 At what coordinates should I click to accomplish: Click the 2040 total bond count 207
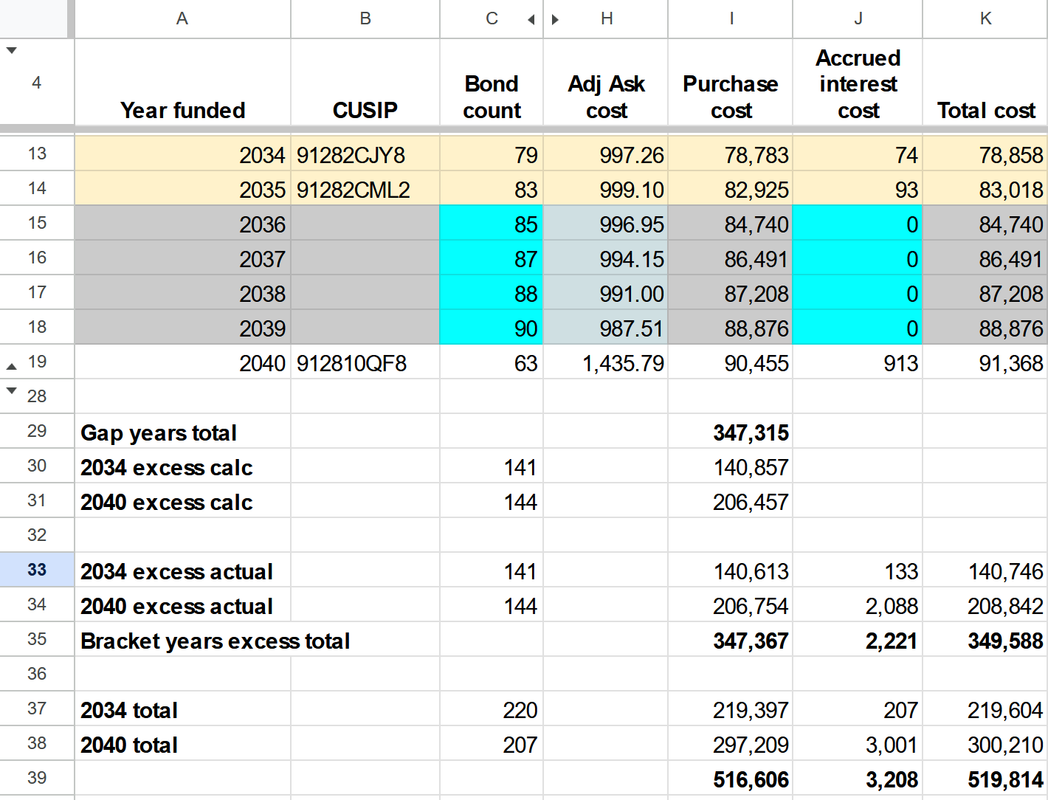[491, 745]
